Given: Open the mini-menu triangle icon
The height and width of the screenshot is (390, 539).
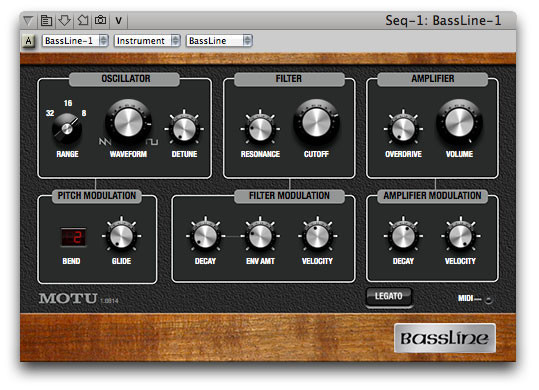Looking at the screenshot, I should coord(29,21).
